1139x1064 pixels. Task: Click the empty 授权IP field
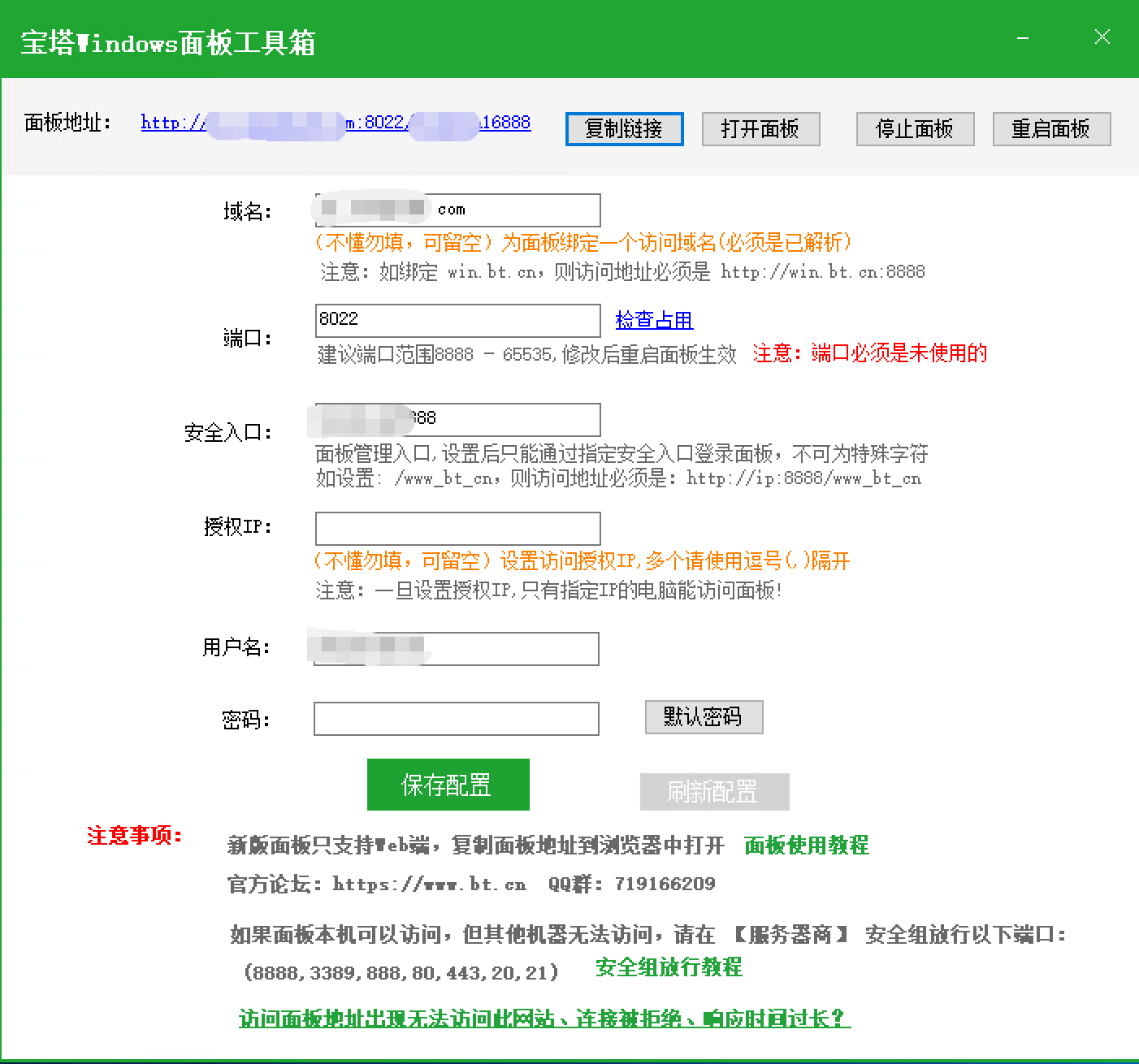pyautogui.click(x=457, y=529)
